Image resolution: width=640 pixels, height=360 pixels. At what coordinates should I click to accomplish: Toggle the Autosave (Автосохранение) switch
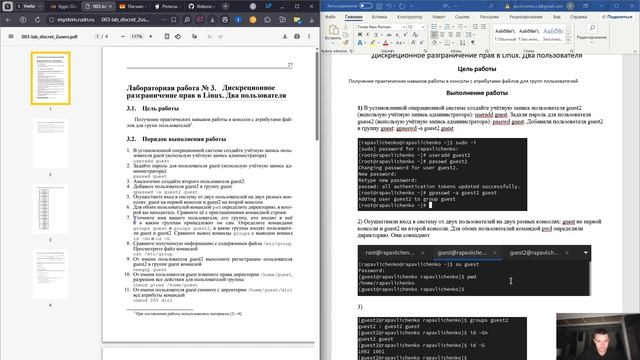coord(365,6)
